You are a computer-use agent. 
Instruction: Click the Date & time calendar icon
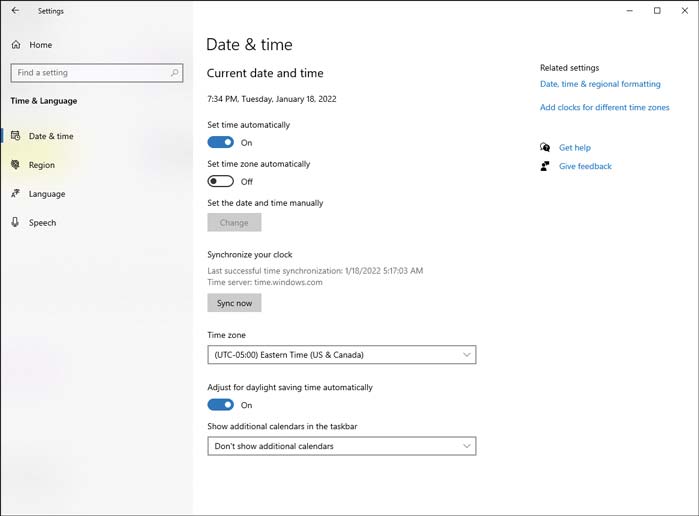[16, 136]
